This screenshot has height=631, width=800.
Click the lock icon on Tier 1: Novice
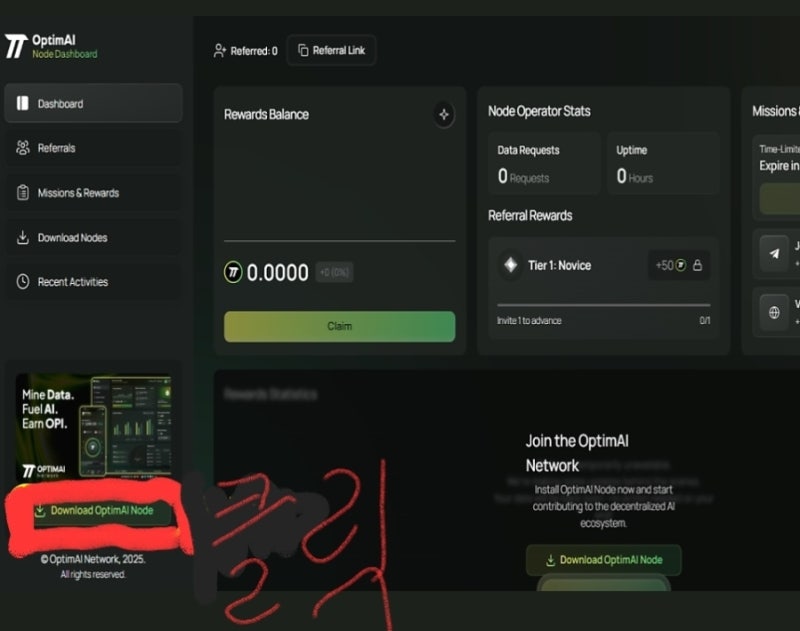pos(697,265)
